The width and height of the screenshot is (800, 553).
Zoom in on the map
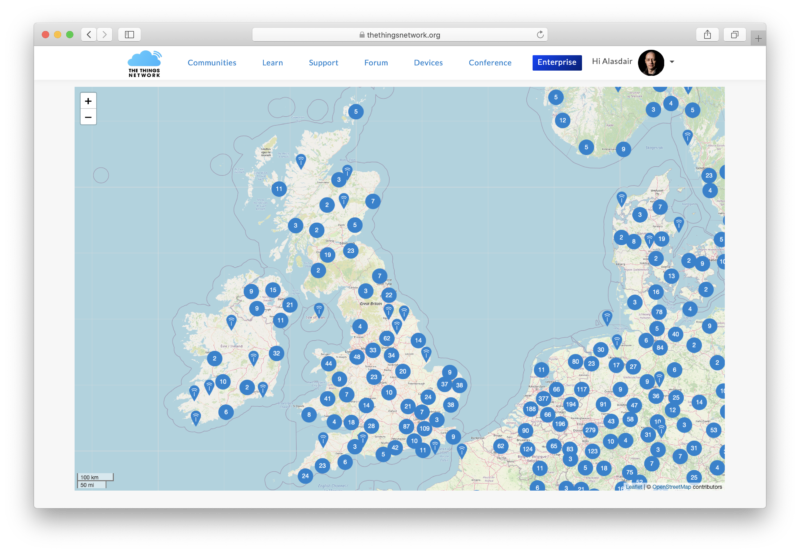(88, 101)
